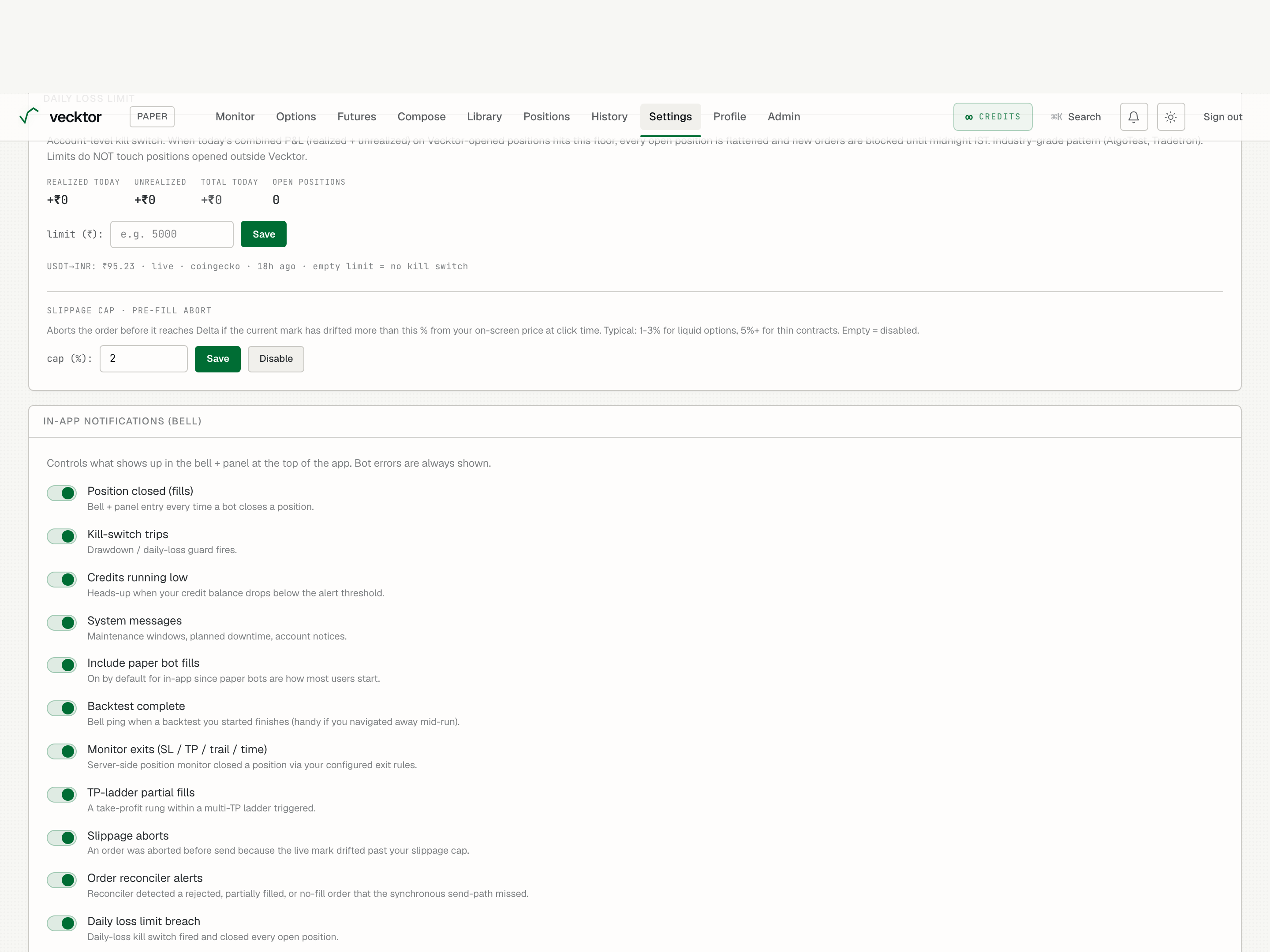Go to the Monitor tab
This screenshot has width=1270, height=952.
pos(235,116)
